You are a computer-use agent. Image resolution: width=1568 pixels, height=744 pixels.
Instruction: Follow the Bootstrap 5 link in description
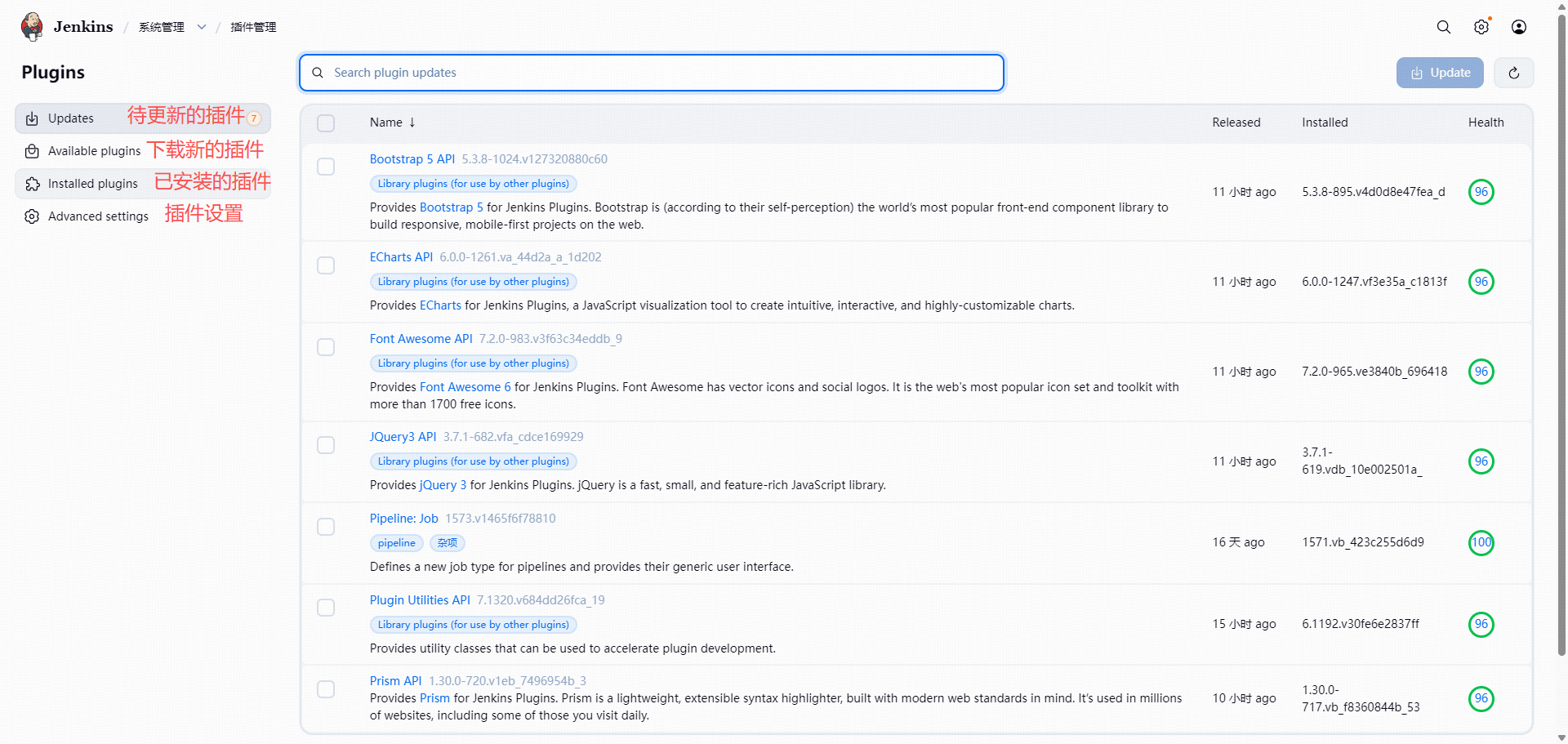[x=452, y=207]
